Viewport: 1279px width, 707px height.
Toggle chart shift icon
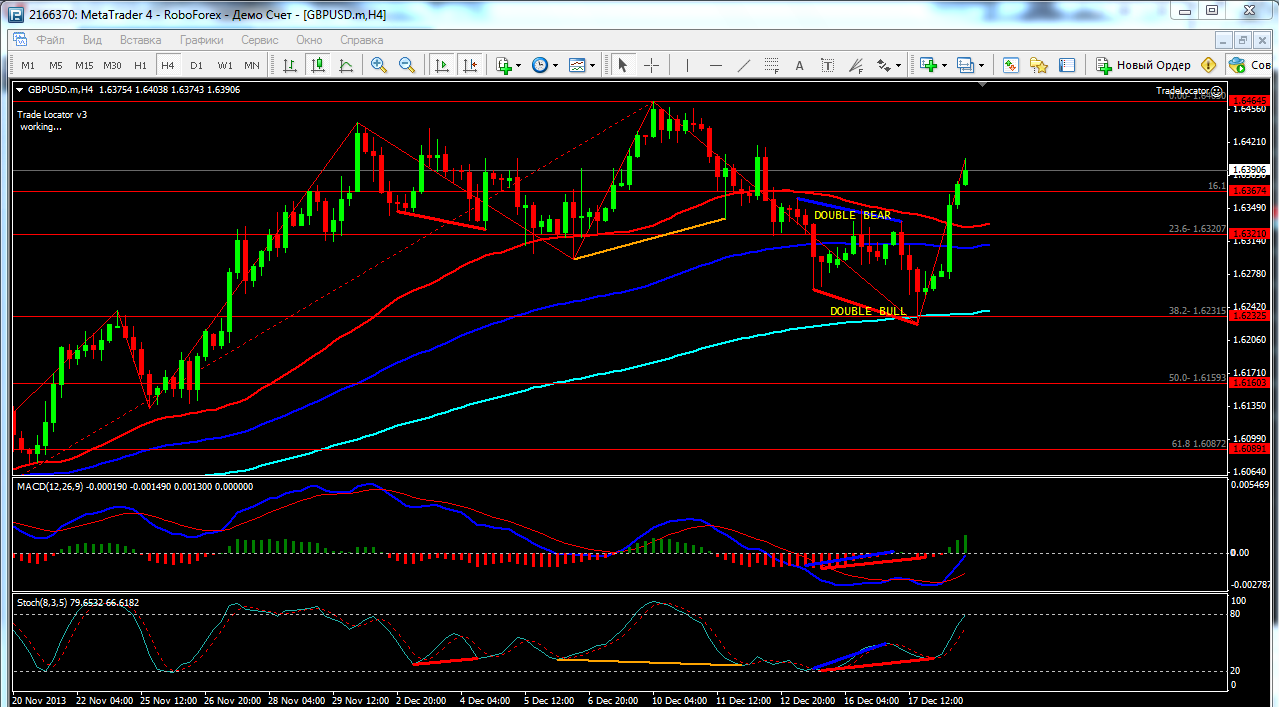coord(469,65)
